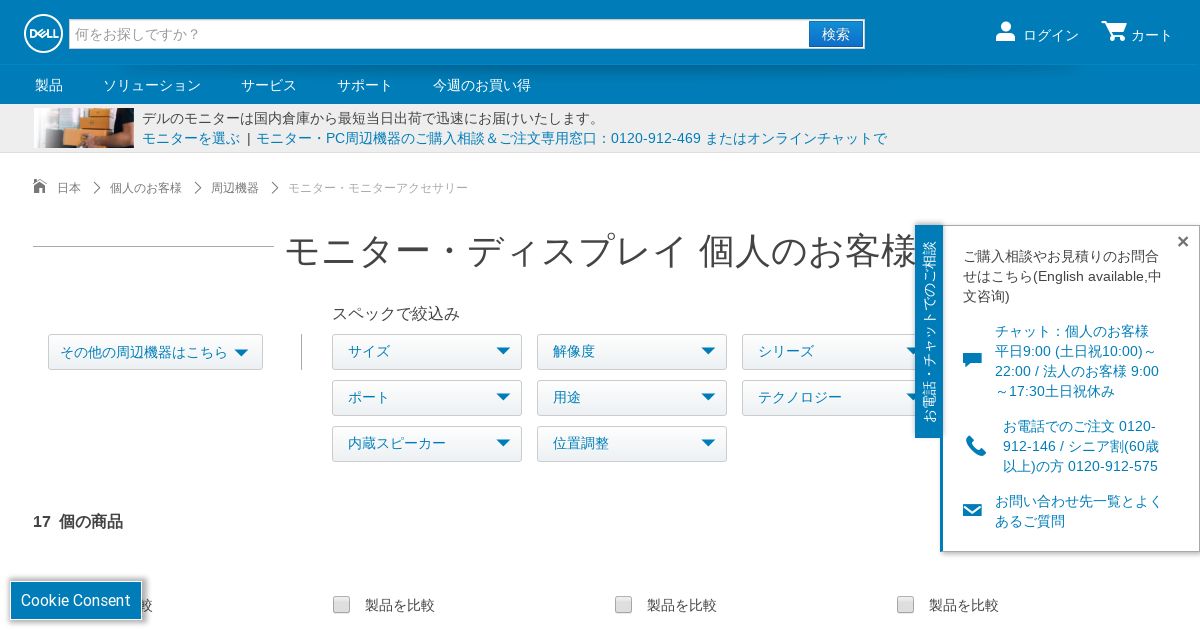Open chat for 個人のお客様 link
The image size is (1200, 630).
(1078, 361)
